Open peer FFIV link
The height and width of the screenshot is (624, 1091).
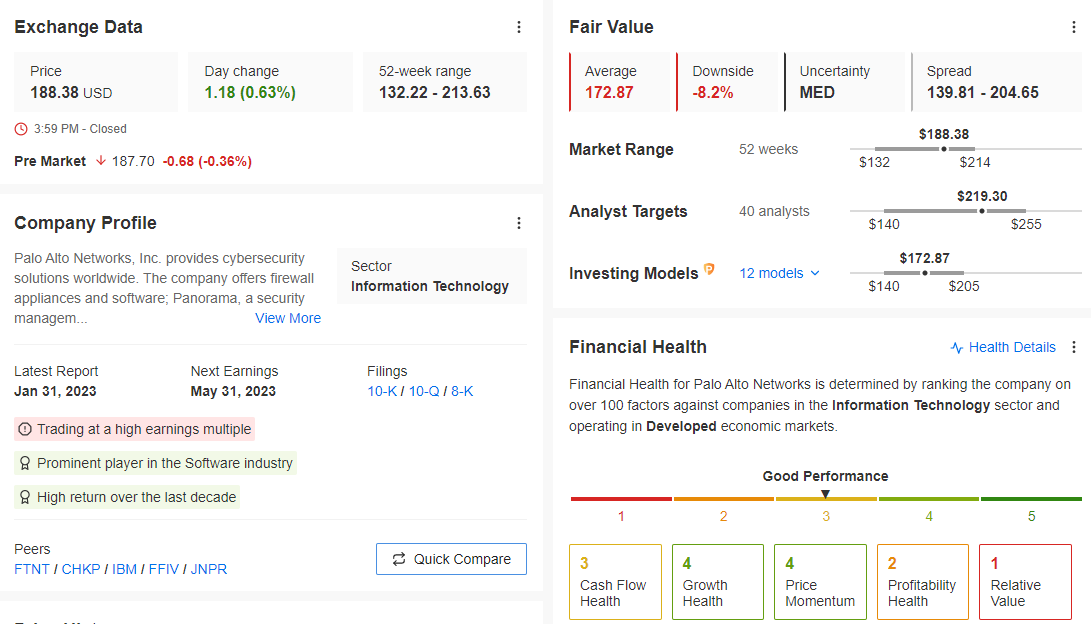(x=164, y=569)
